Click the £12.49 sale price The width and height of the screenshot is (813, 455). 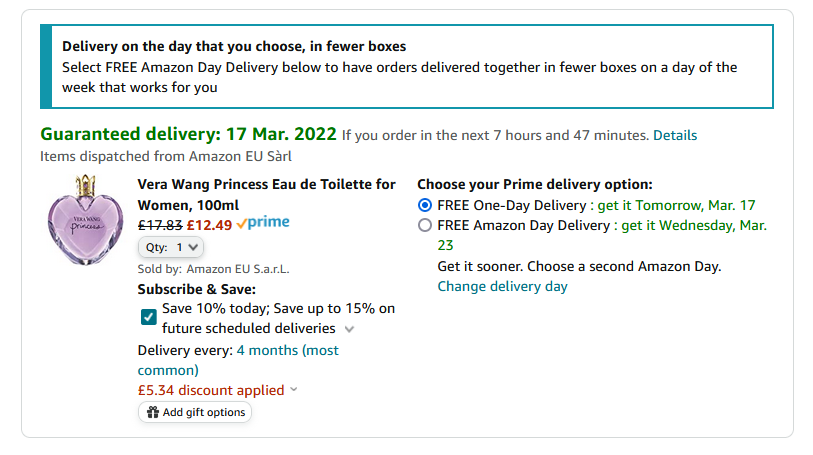point(209,225)
